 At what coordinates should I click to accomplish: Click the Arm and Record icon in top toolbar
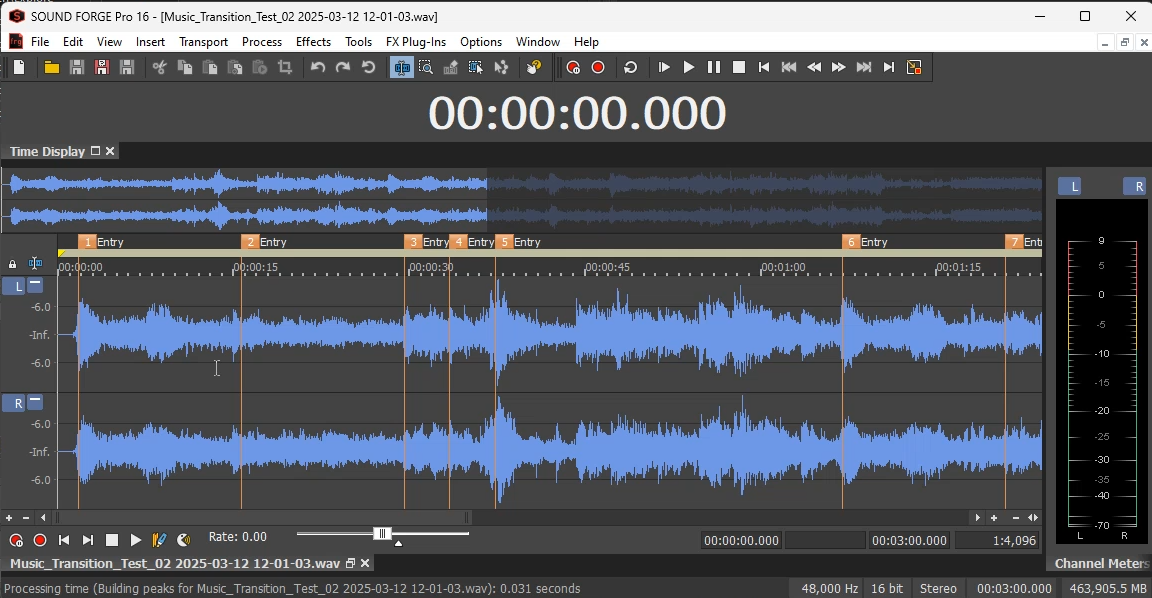tap(573, 68)
